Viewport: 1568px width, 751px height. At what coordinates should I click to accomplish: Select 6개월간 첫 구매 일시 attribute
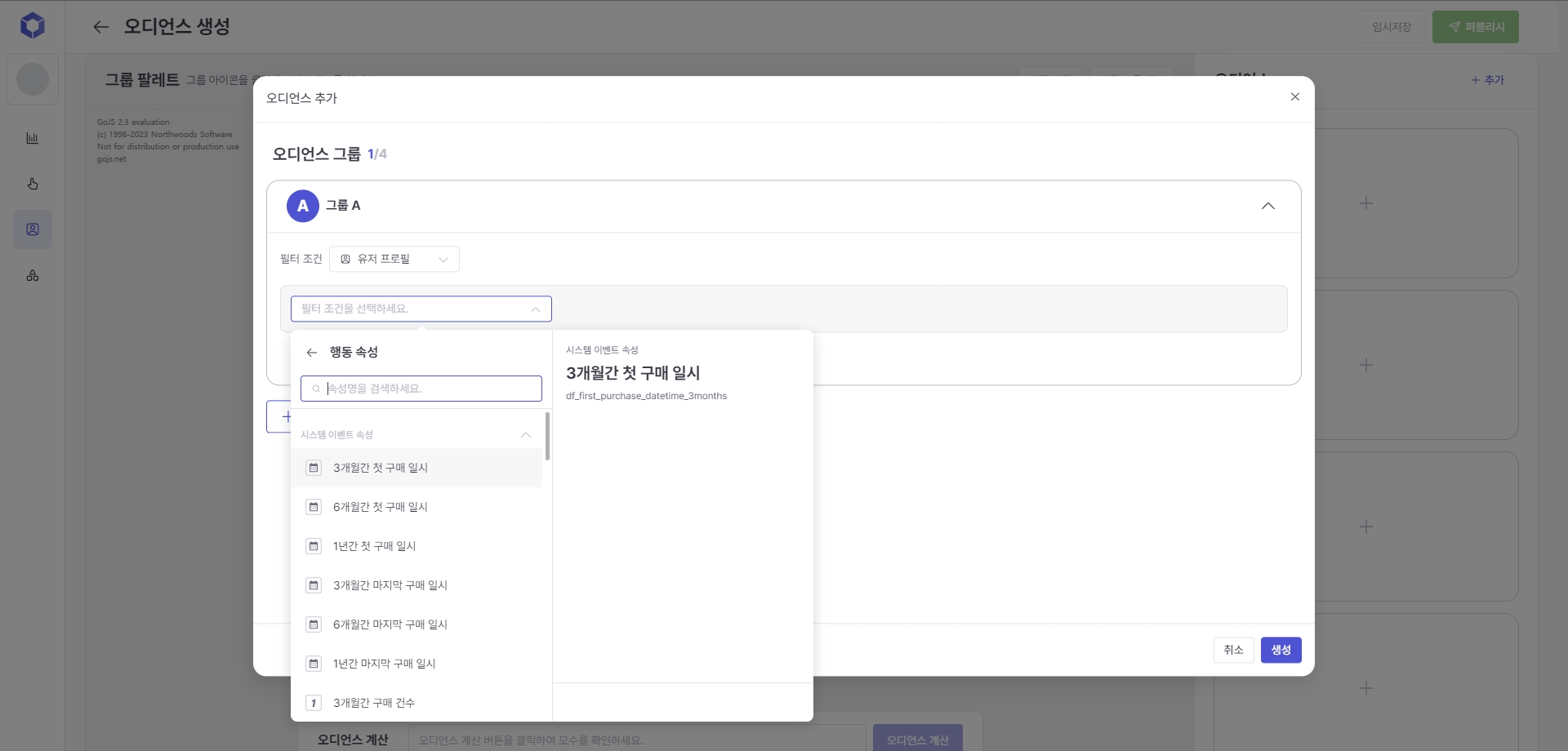[x=381, y=507]
